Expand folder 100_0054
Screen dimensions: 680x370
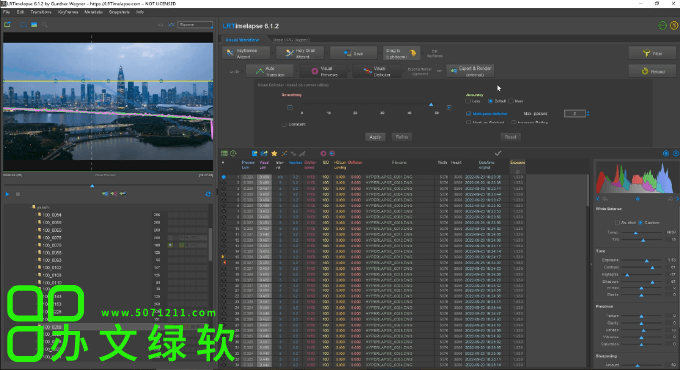pyautogui.click(x=36, y=215)
